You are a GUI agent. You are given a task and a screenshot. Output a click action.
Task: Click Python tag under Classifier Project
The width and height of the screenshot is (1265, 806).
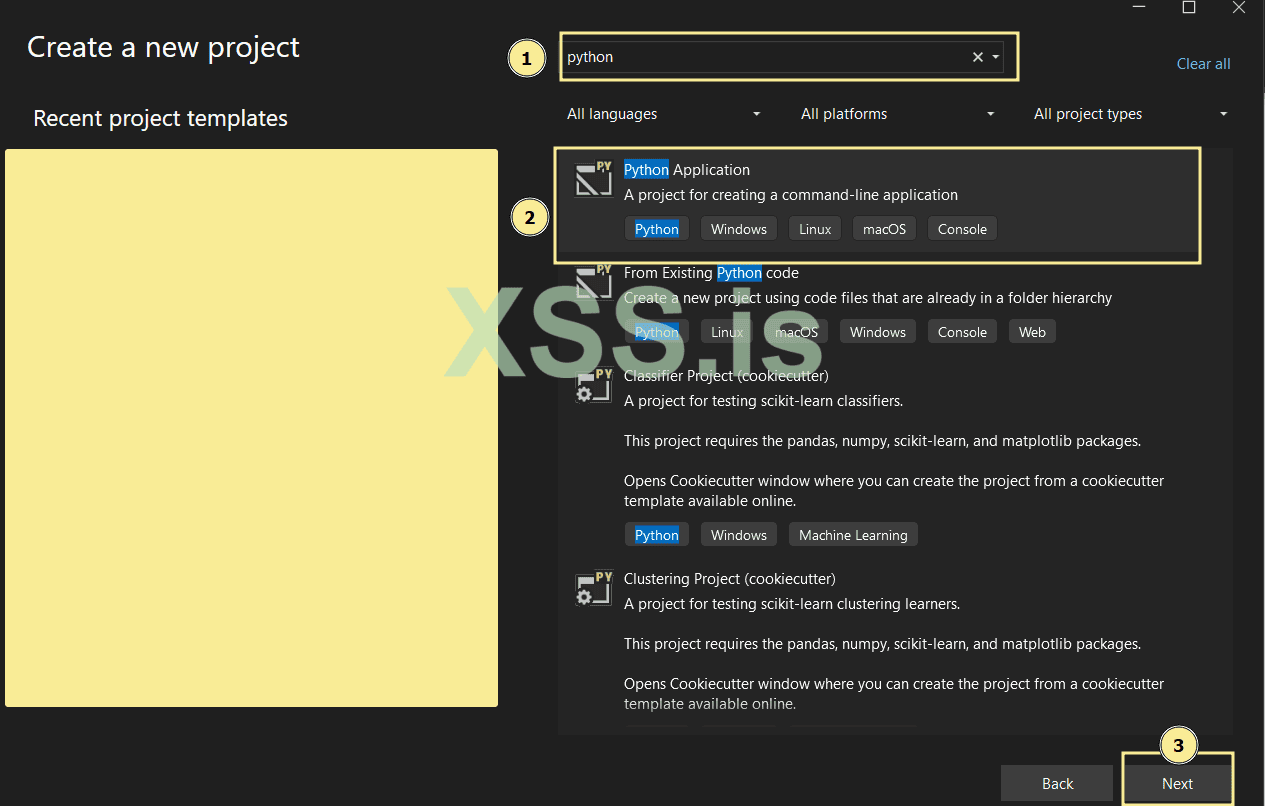click(656, 535)
